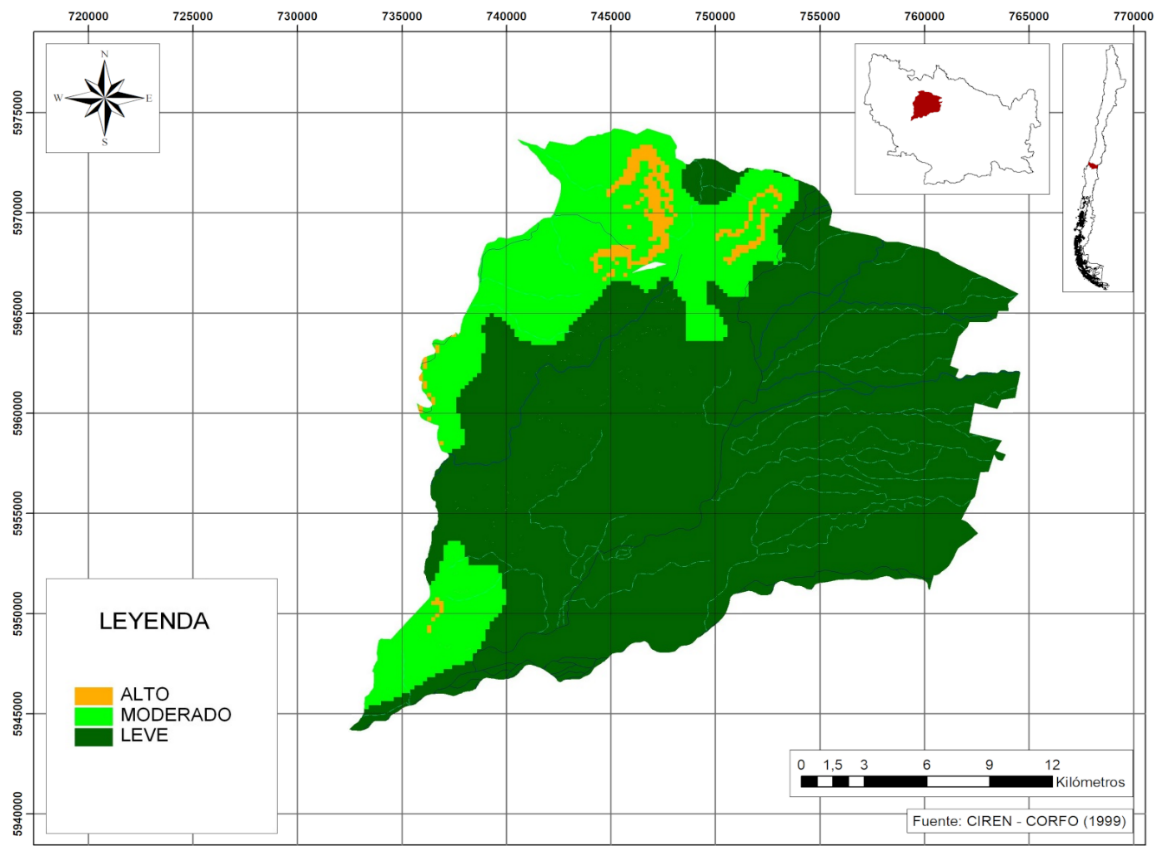
Task: Click the scale bar 1,5 tick label
Action: point(833,764)
